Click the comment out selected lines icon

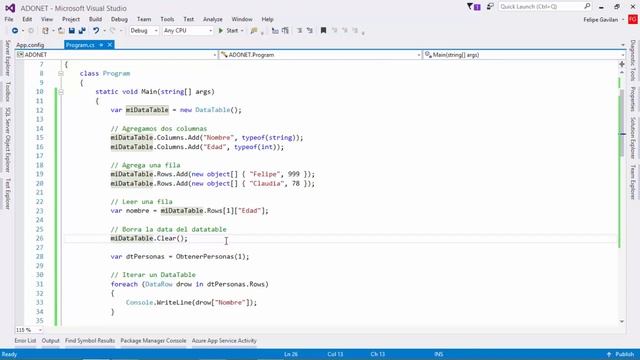click(x=275, y=31)
